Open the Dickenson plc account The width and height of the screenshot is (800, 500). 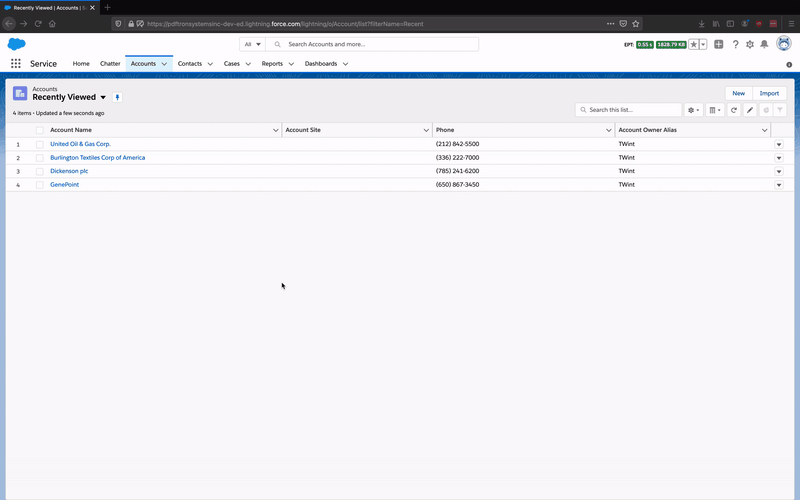coord(69,171)
